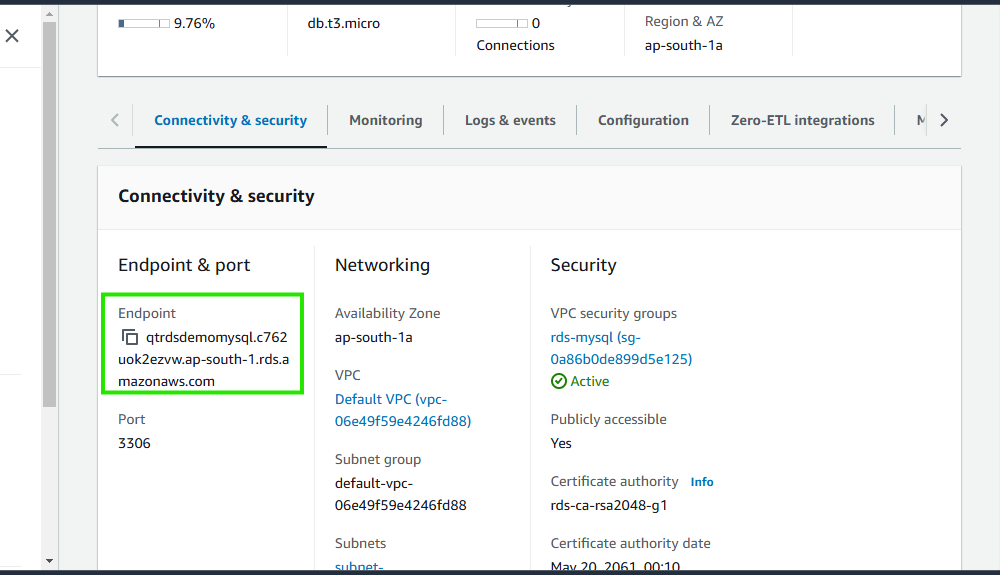Image resolution: width=1000 pixels, height=575 pixels.
Task: Click the green Active status check icon
Action: 559,381
